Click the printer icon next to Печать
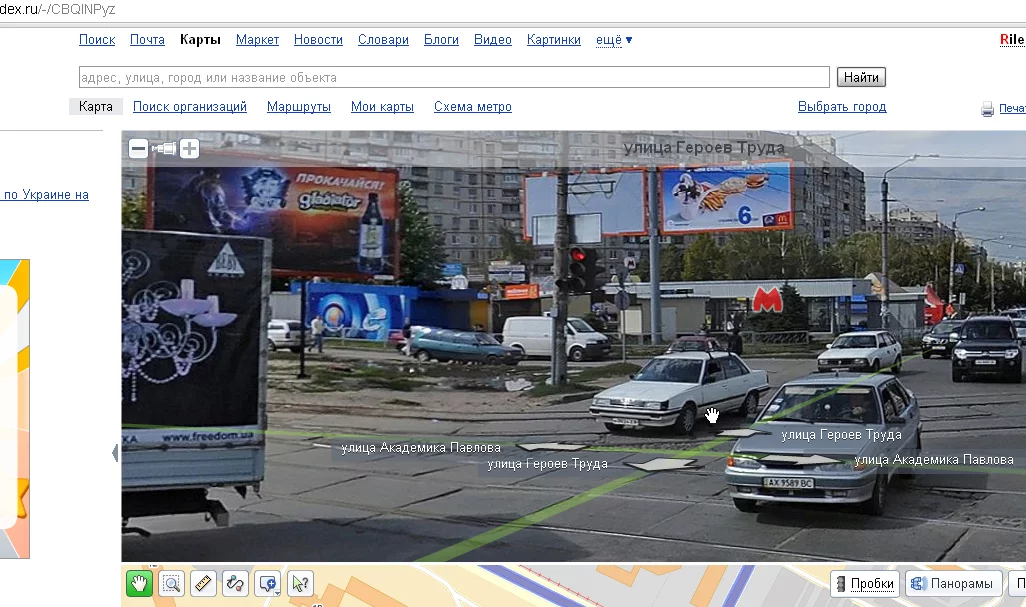 987,109
